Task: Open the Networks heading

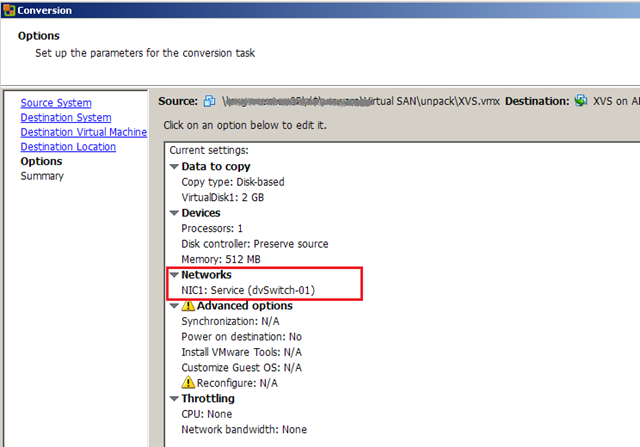Action: tap(207, 275)
